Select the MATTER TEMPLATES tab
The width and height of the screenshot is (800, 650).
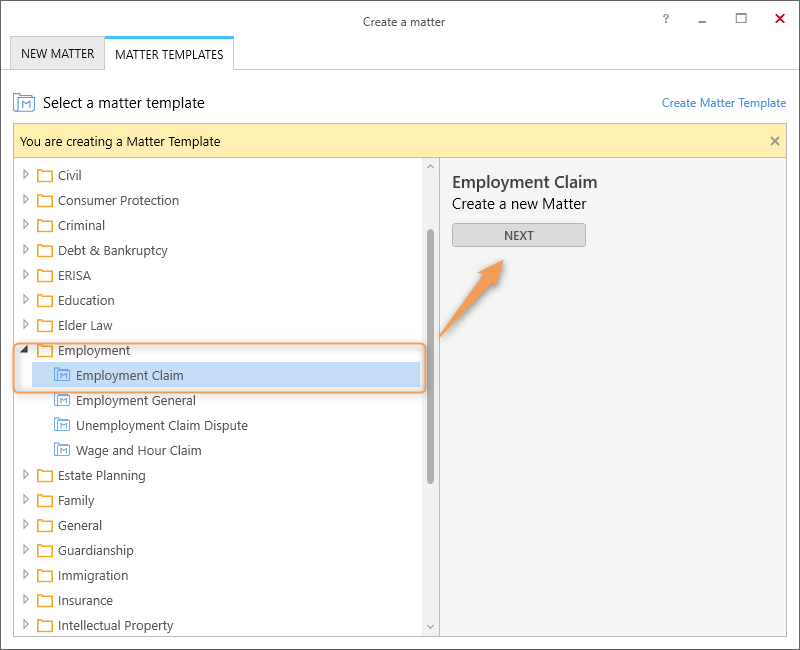coord(169,54)
